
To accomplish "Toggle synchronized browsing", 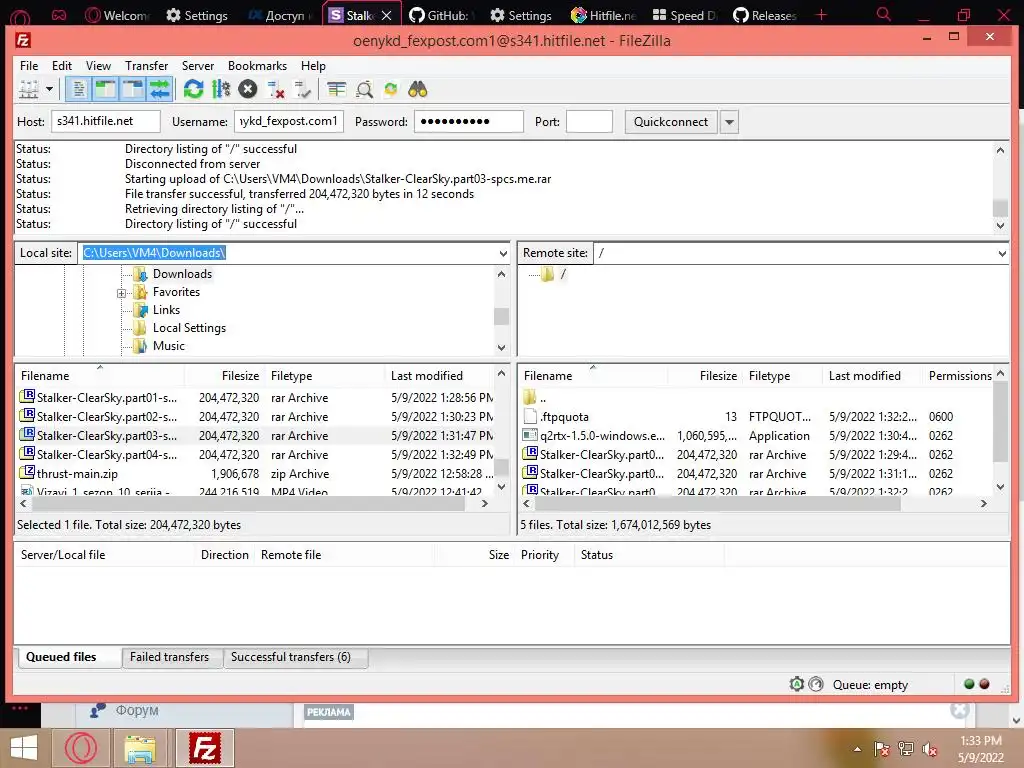I will click(x=391, y=89).
